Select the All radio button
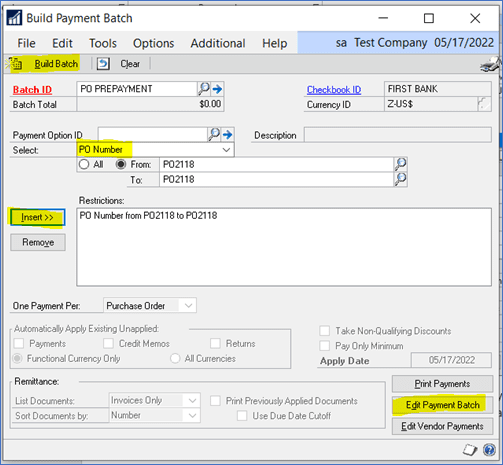This screenshot has width=503, height=465. click(x=84, y=164)
